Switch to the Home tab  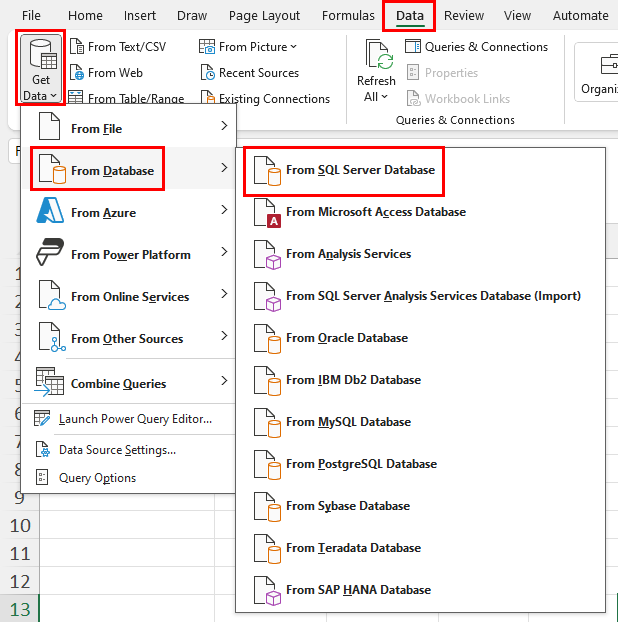tap(85, 15)
